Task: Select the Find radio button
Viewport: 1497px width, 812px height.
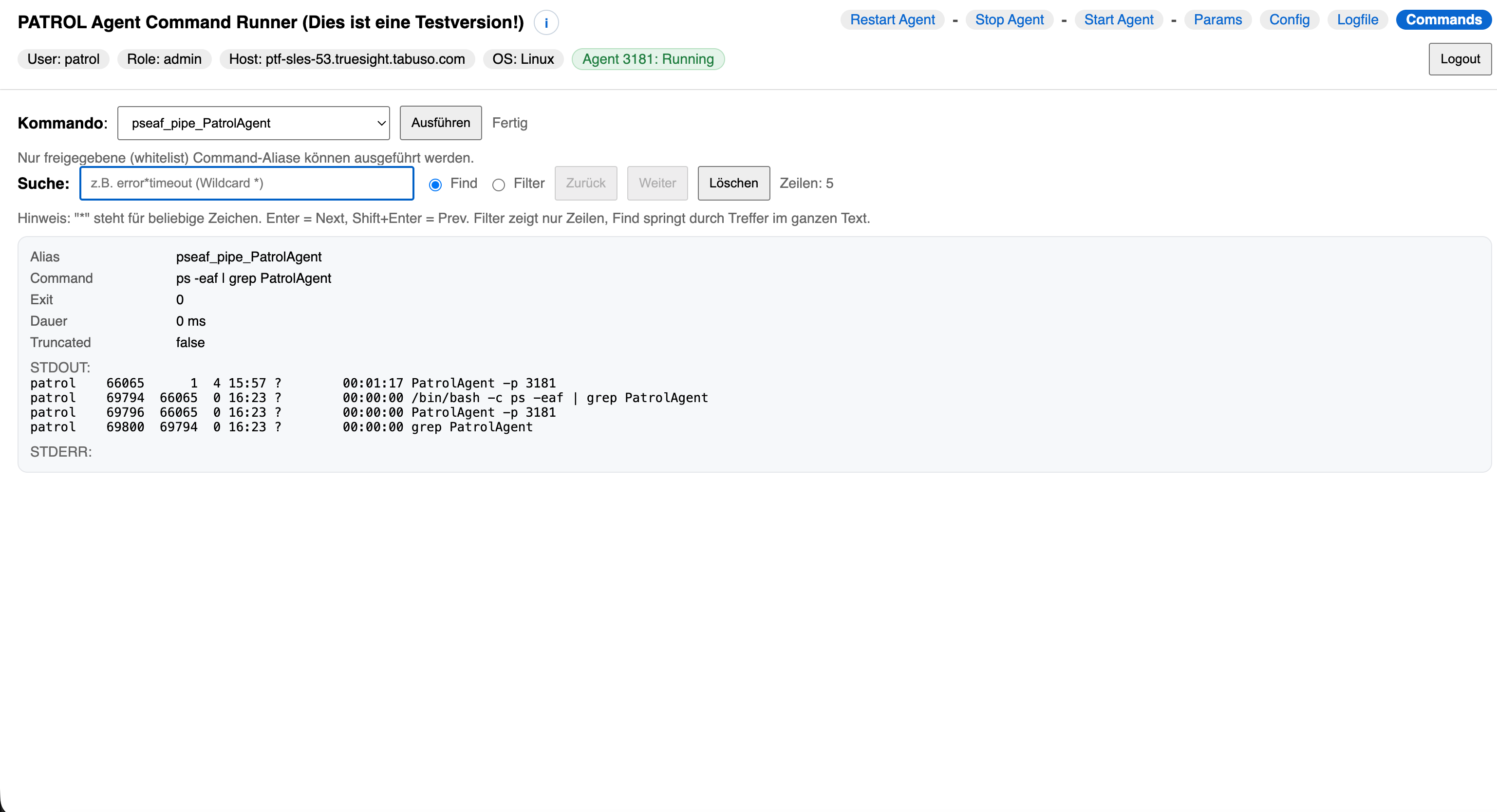Action: pyautogui.click(x=435, y=185)
